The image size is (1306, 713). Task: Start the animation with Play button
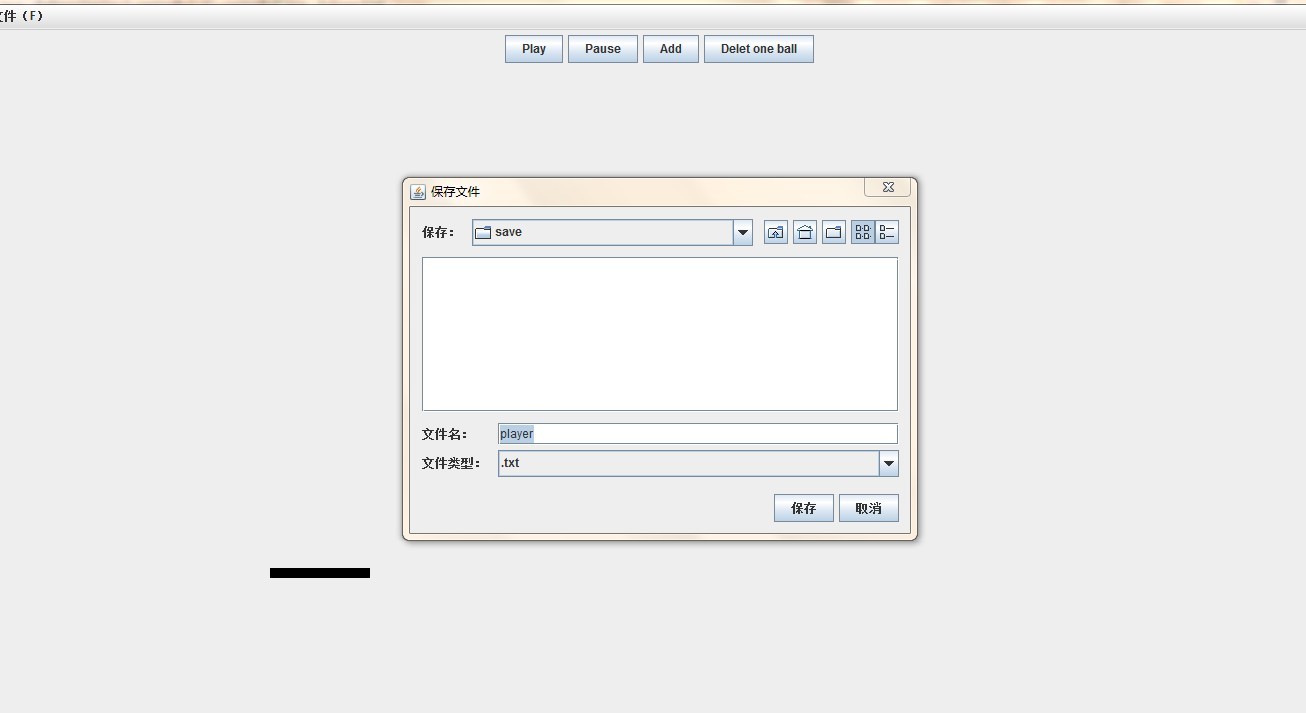tap(534, 49)
